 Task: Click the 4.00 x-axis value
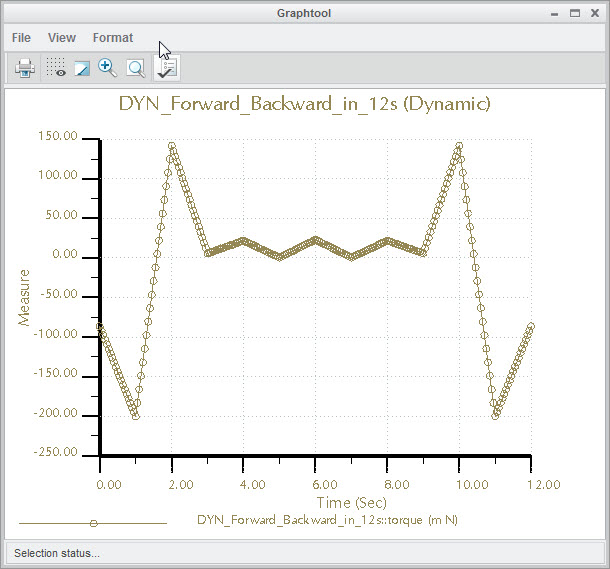point(253,485)
